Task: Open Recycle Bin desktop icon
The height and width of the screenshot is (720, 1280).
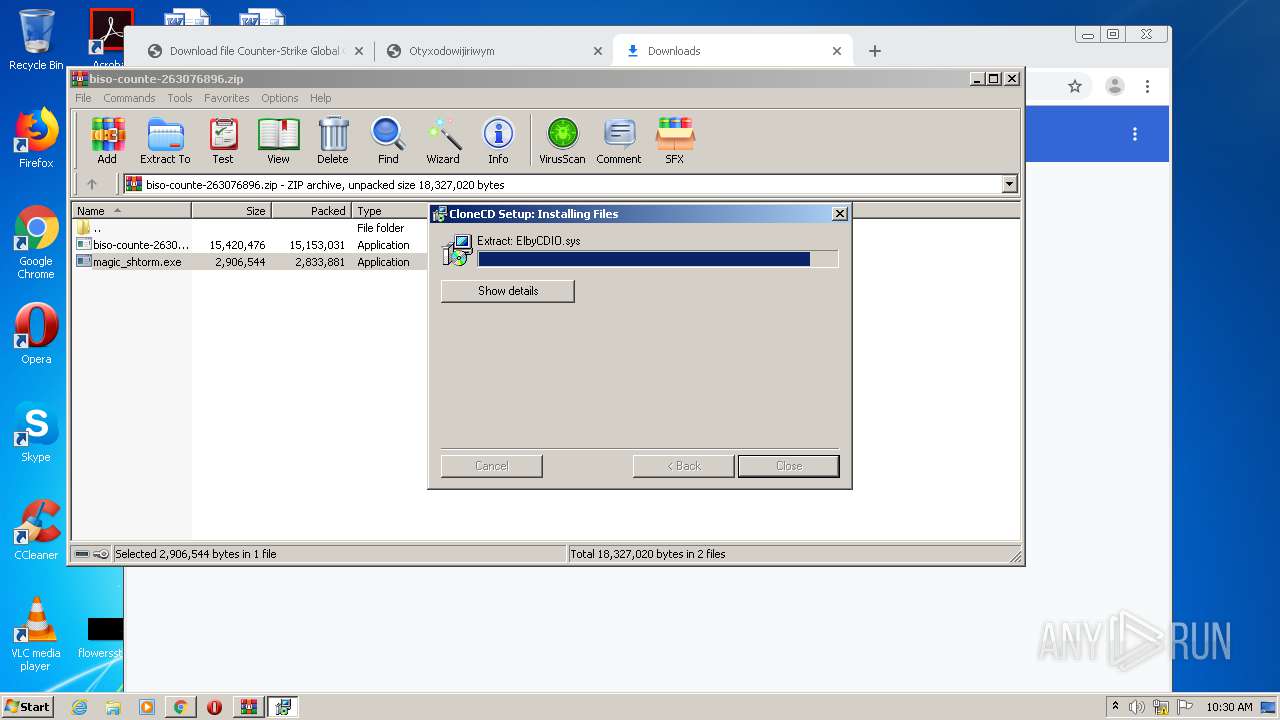Action: (x=36, y=40)
